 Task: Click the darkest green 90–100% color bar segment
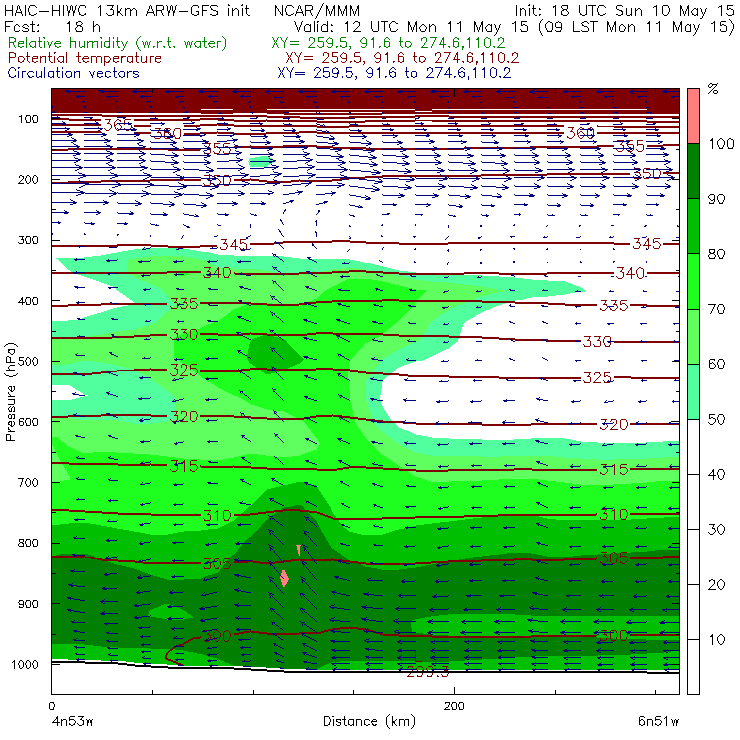[x=693, y=171]
